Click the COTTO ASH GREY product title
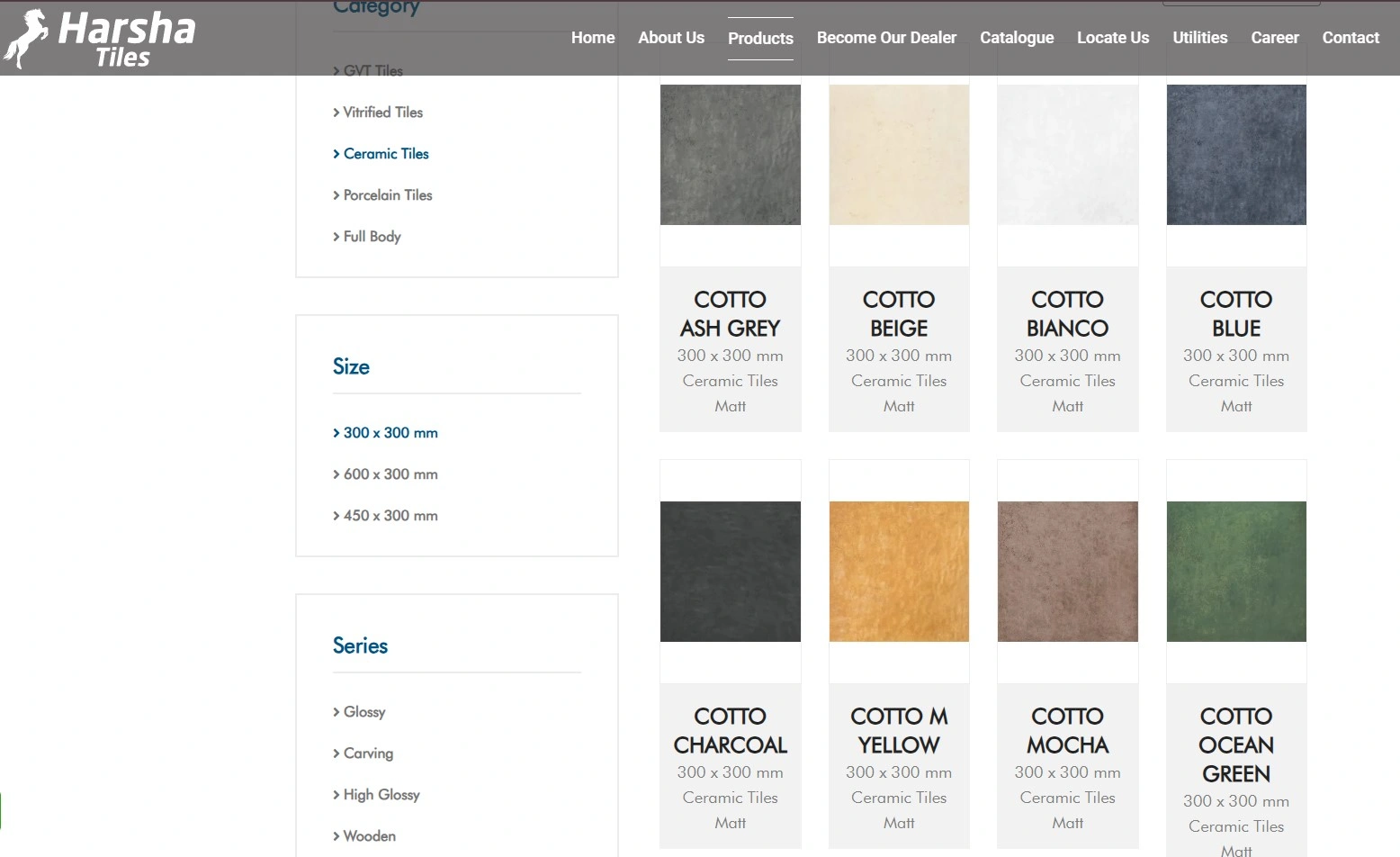The width and height of the screenshot is (1400, 857). coord(731,314)
